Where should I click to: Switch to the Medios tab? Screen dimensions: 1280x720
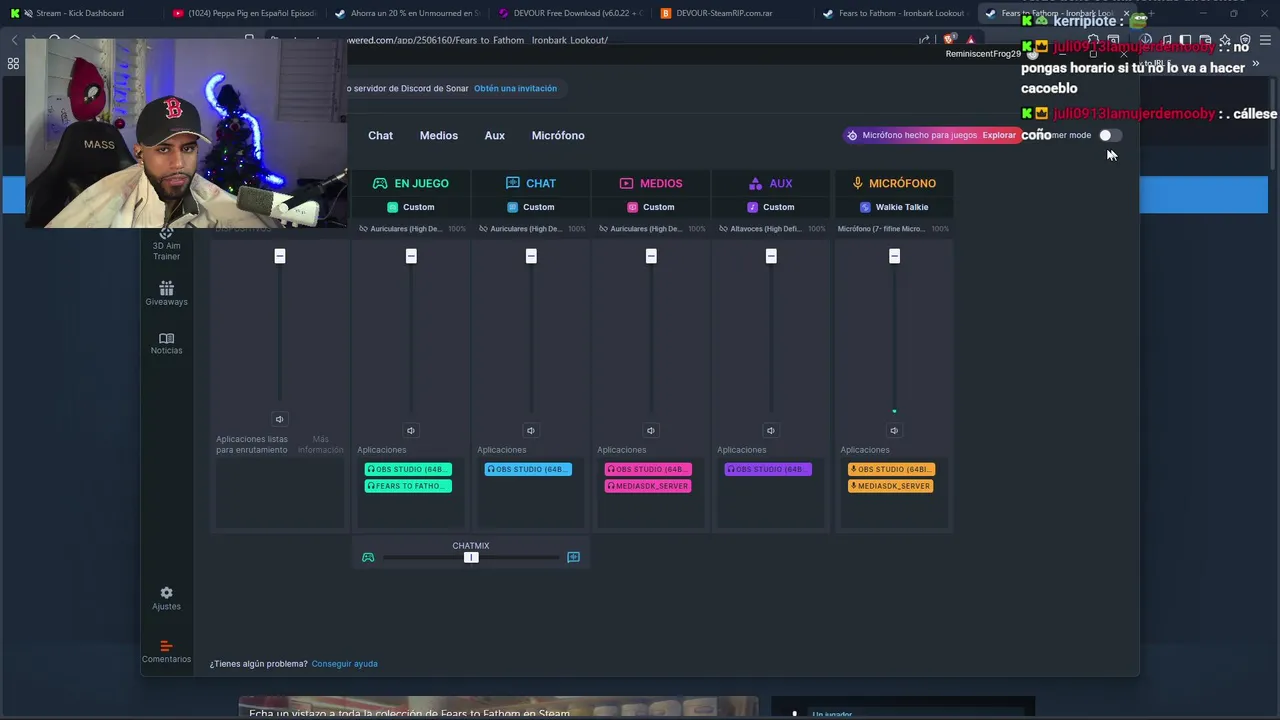point(439,135)
